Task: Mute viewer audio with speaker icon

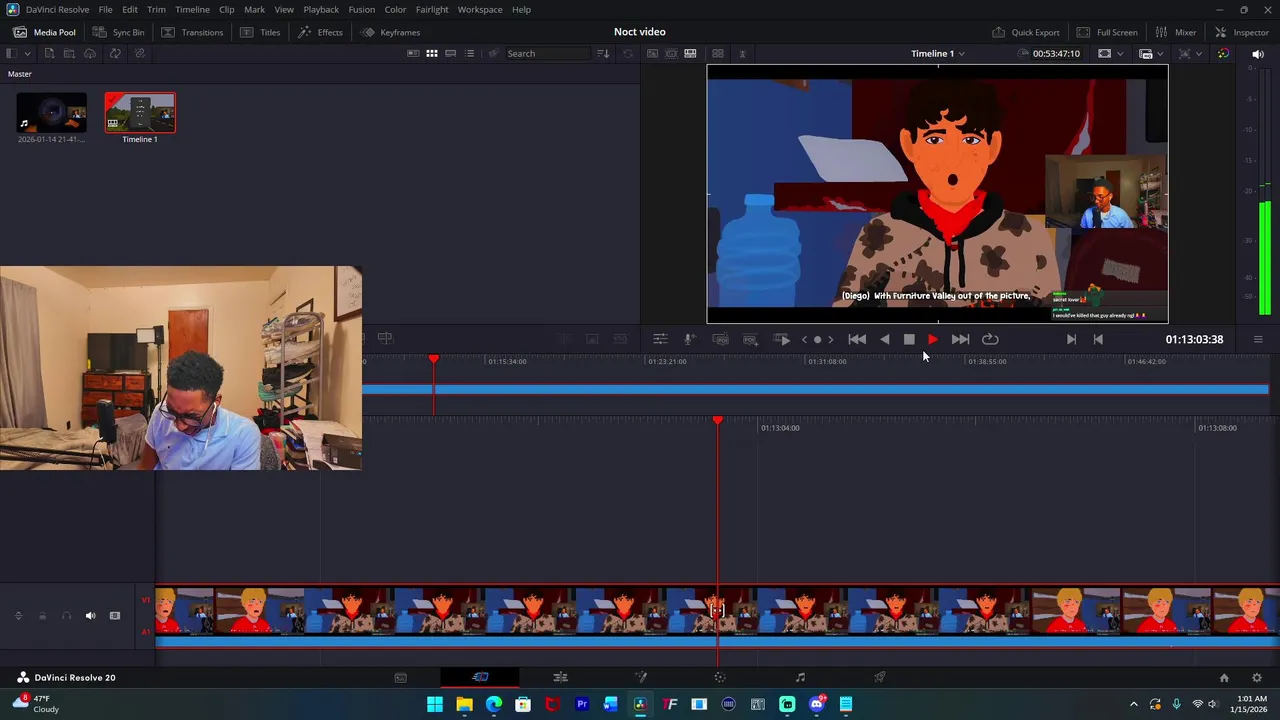Action: (1258, 54)
